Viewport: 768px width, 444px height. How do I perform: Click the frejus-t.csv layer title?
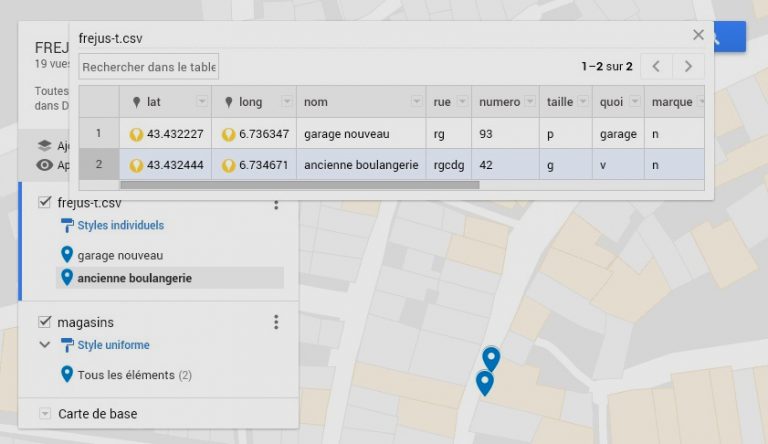(90, 203)
